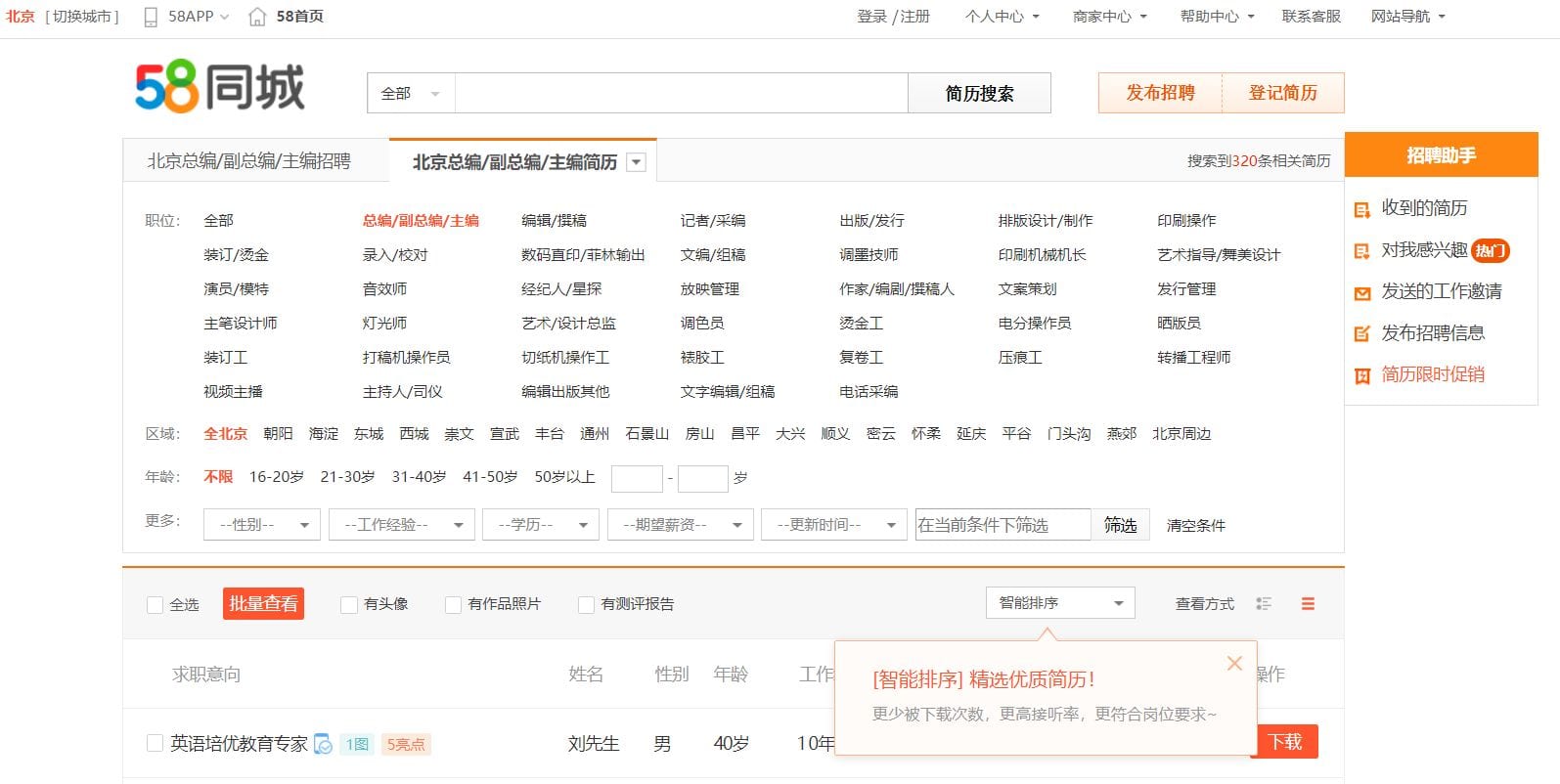Click the 登记简历 button
This screenshot has height=784, width=1560.
point(1283,93)
